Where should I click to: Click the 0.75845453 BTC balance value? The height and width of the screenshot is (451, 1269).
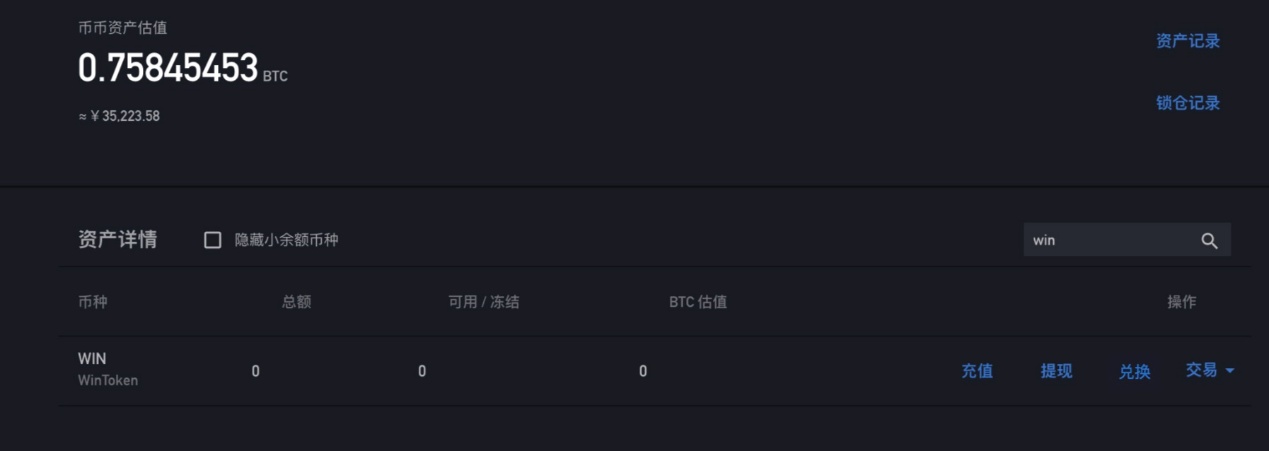(168, 67)
